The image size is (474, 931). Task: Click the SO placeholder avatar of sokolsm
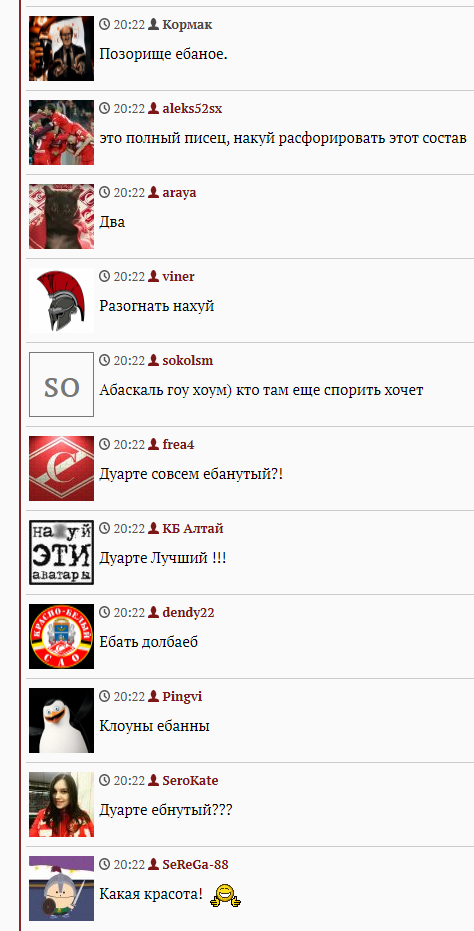pyautogui.click(x=61, y=384)
